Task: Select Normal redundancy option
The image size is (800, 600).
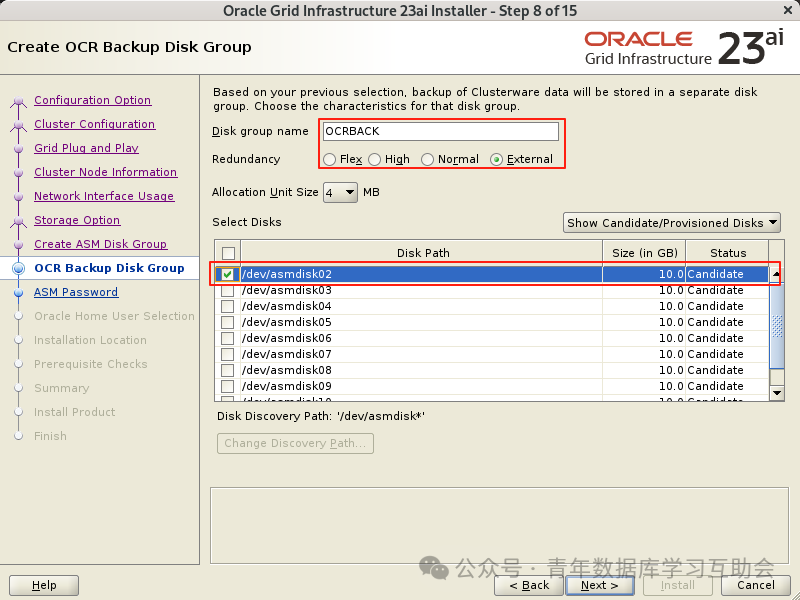Action: click(428, 160)
